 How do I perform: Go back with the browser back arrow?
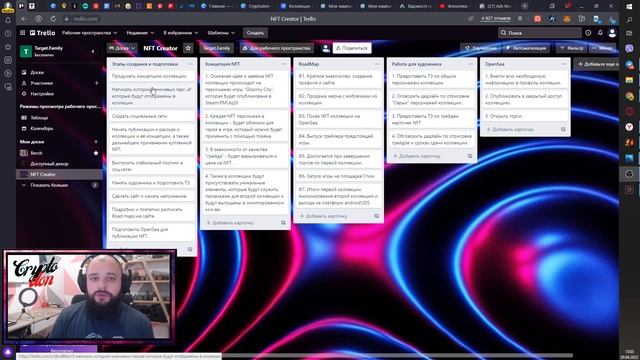[x=24, y=19]
